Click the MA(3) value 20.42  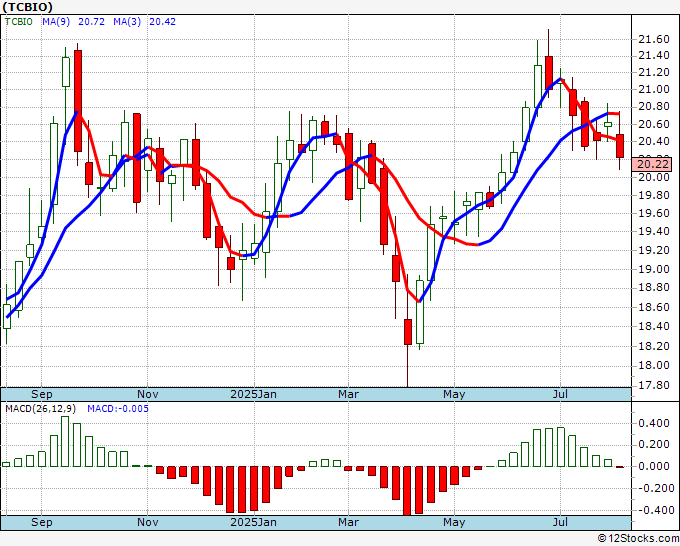162,21
